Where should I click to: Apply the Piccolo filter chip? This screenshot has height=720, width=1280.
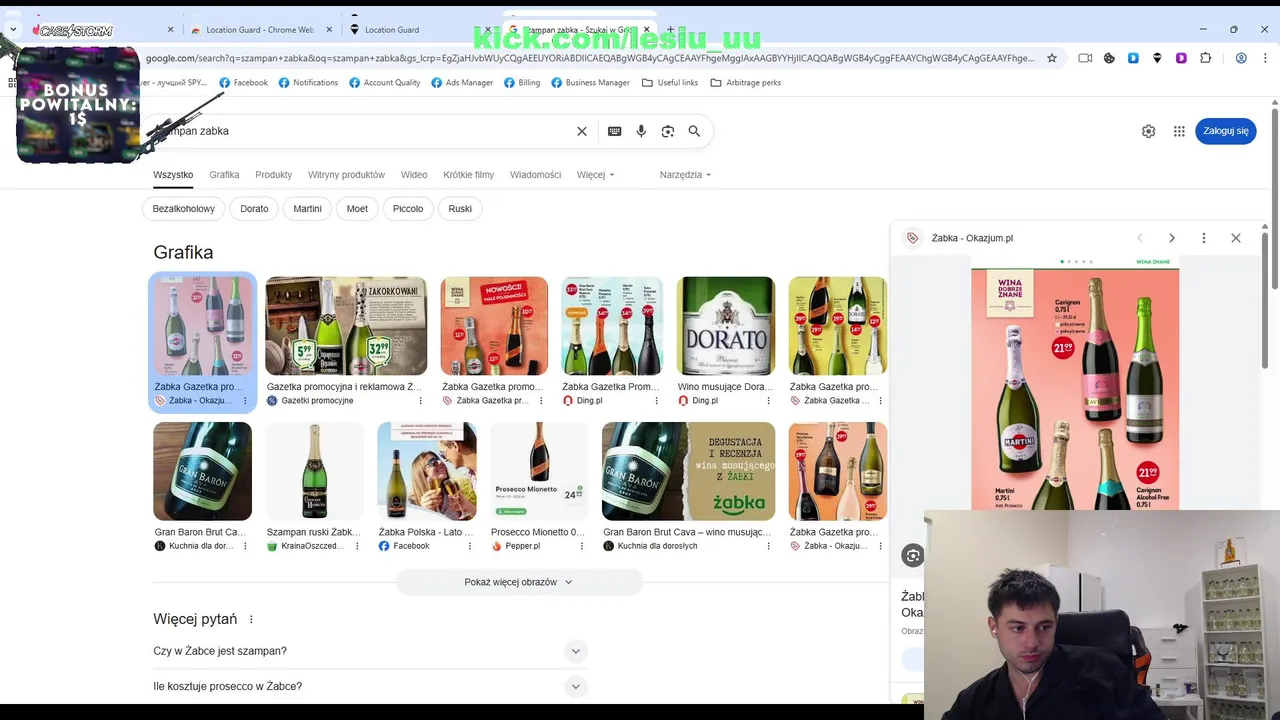pyautogui.click(x=408, y=209)
